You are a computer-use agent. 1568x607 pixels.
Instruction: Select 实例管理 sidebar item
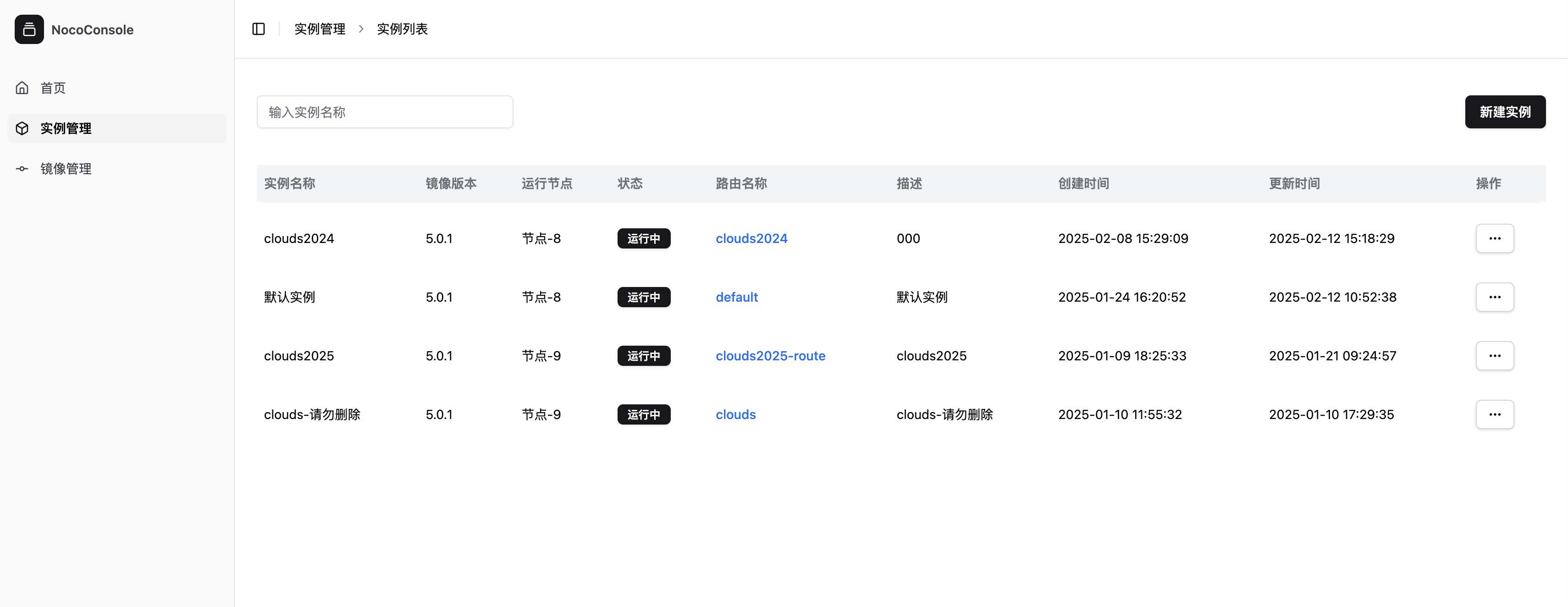point(66,128)
